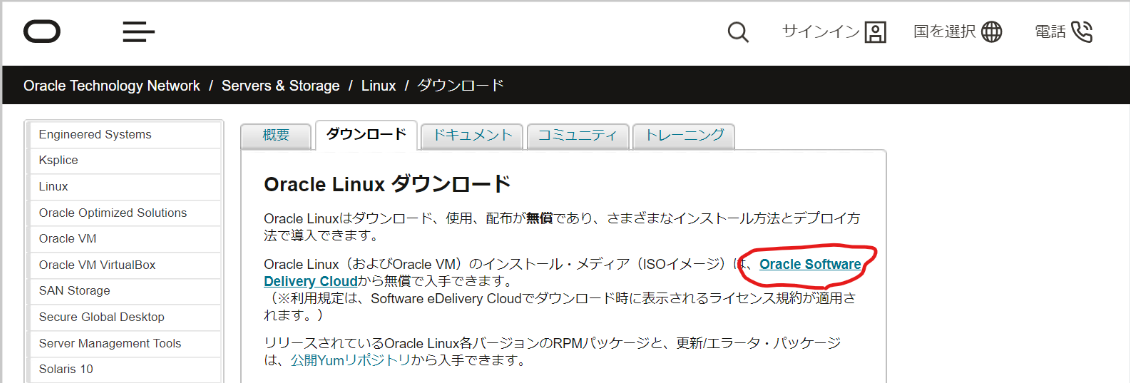Select the ダウンロード tab

tap(366, 135)
